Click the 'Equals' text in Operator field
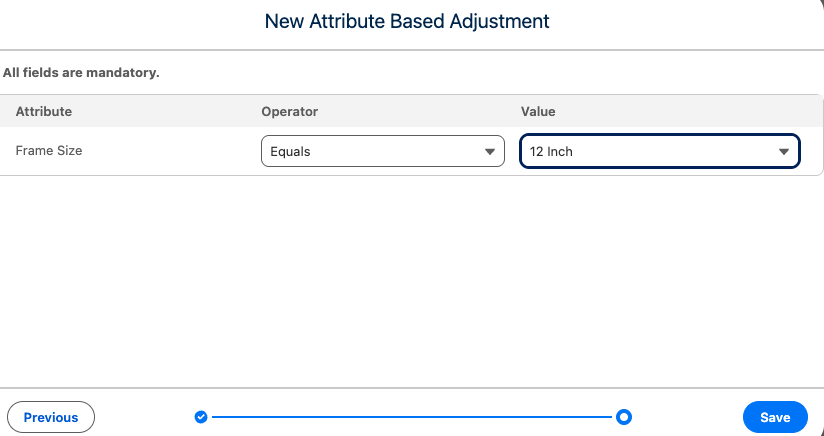824x436 pixels. click(x=290, y=152)
